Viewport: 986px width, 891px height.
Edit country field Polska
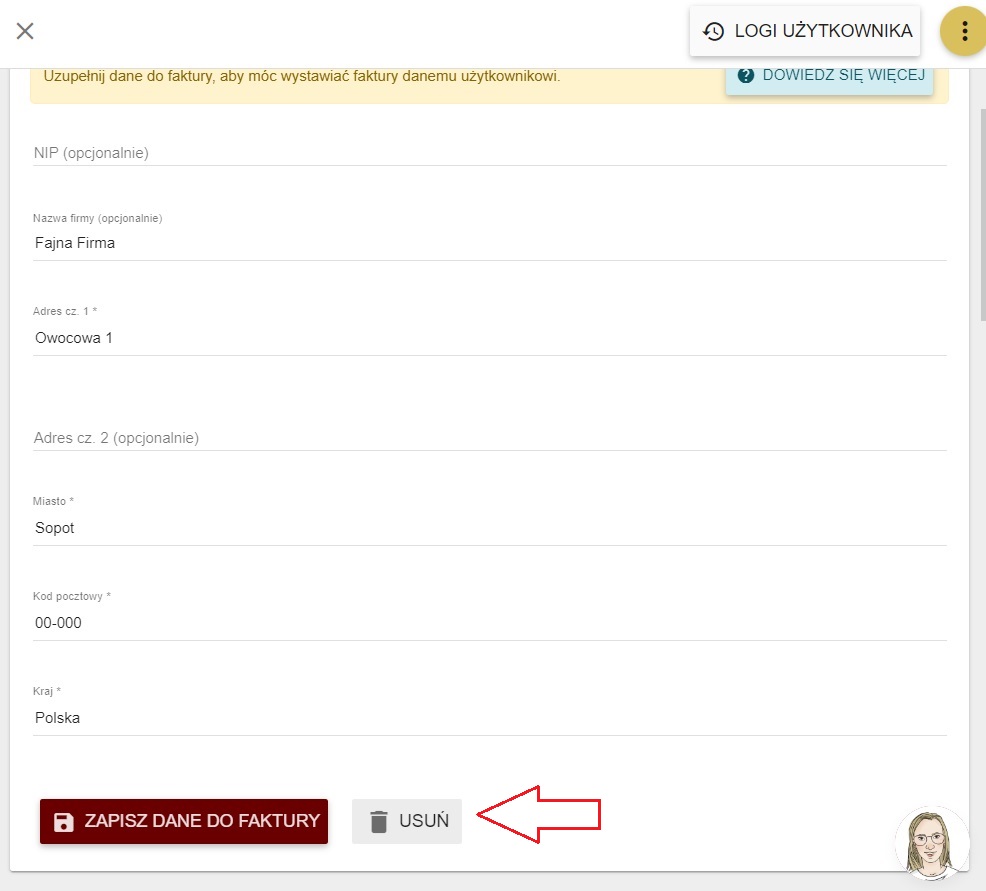click(490, 718)
